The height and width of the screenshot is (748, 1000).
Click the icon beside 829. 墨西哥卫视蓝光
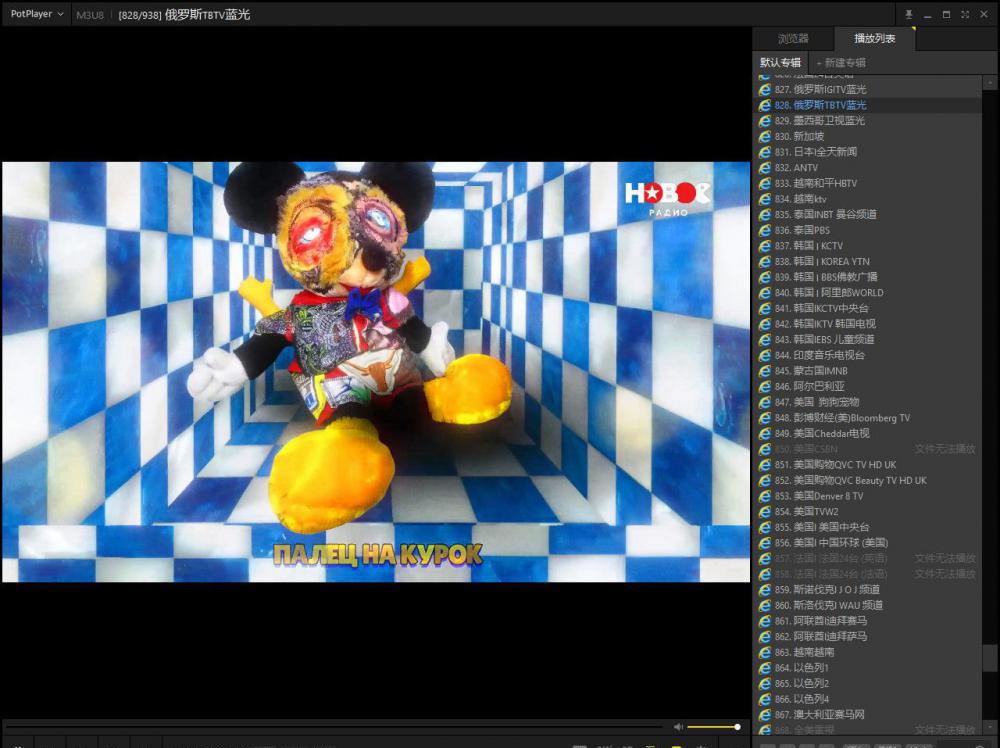765,121
